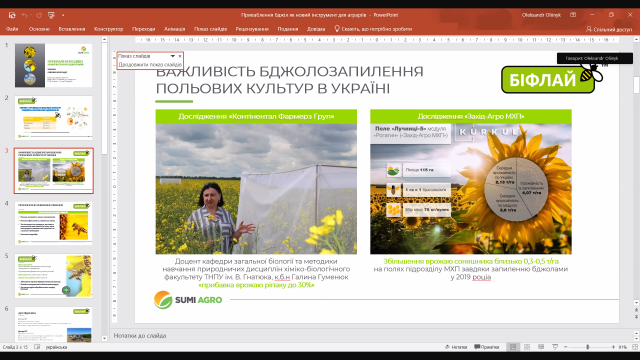This screenshot has height=360, width=640.
Task: Click the Redo/Repeat icon in quick access toolbar
Action: [x=39, y=15]
